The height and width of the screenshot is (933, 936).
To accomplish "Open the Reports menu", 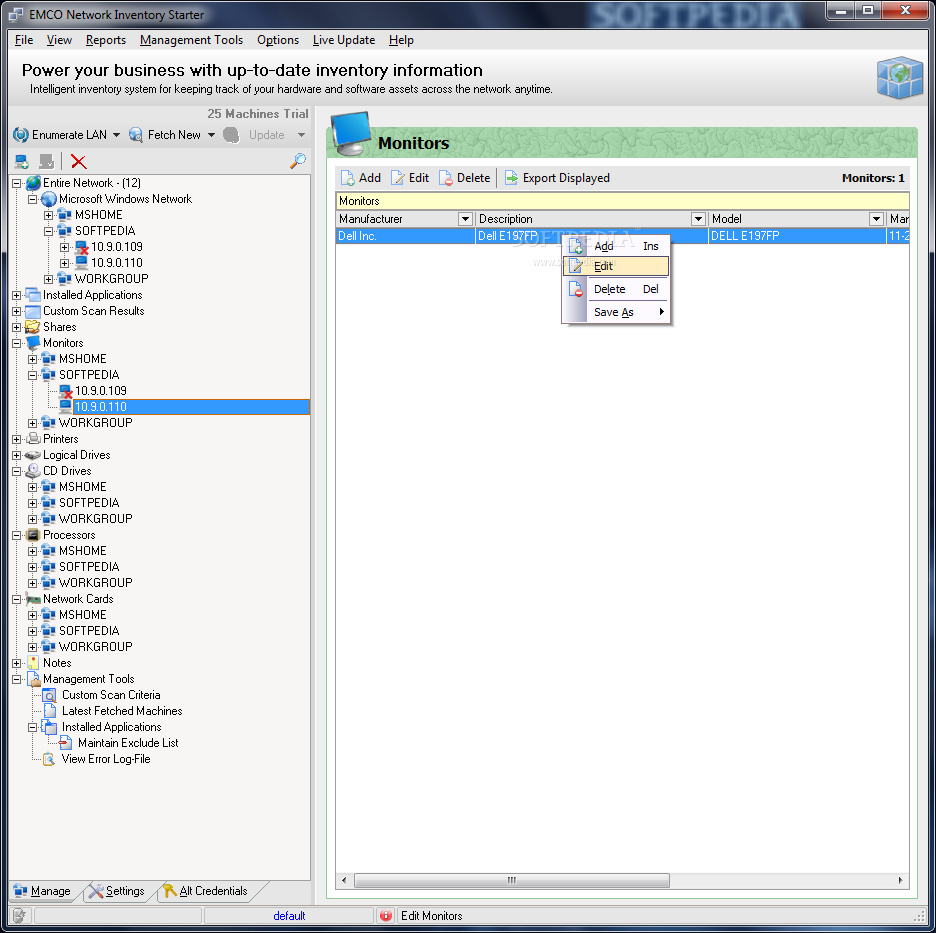I will pyautogui.click(x=106, y=40).
